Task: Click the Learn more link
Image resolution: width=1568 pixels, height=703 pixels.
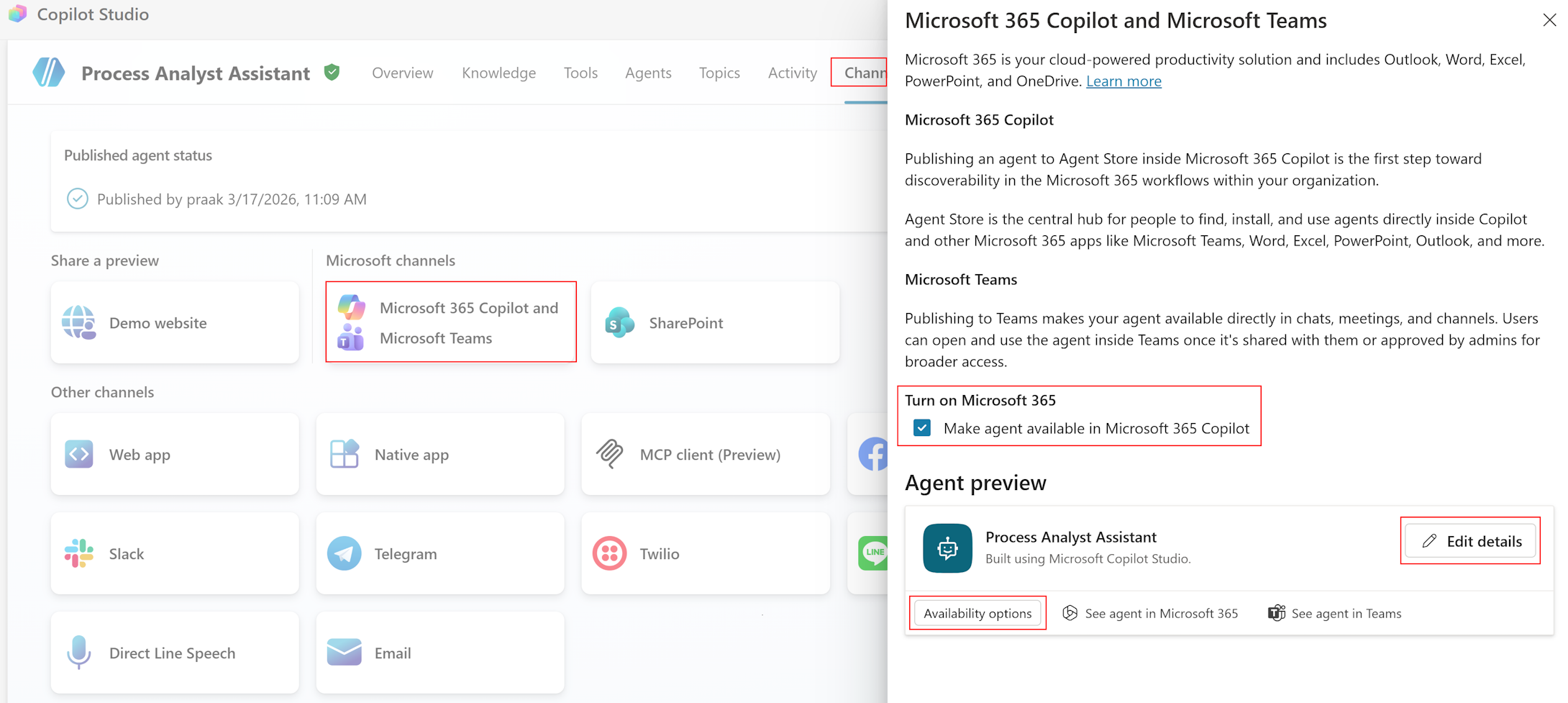Action: click(x=1123, y=81)
